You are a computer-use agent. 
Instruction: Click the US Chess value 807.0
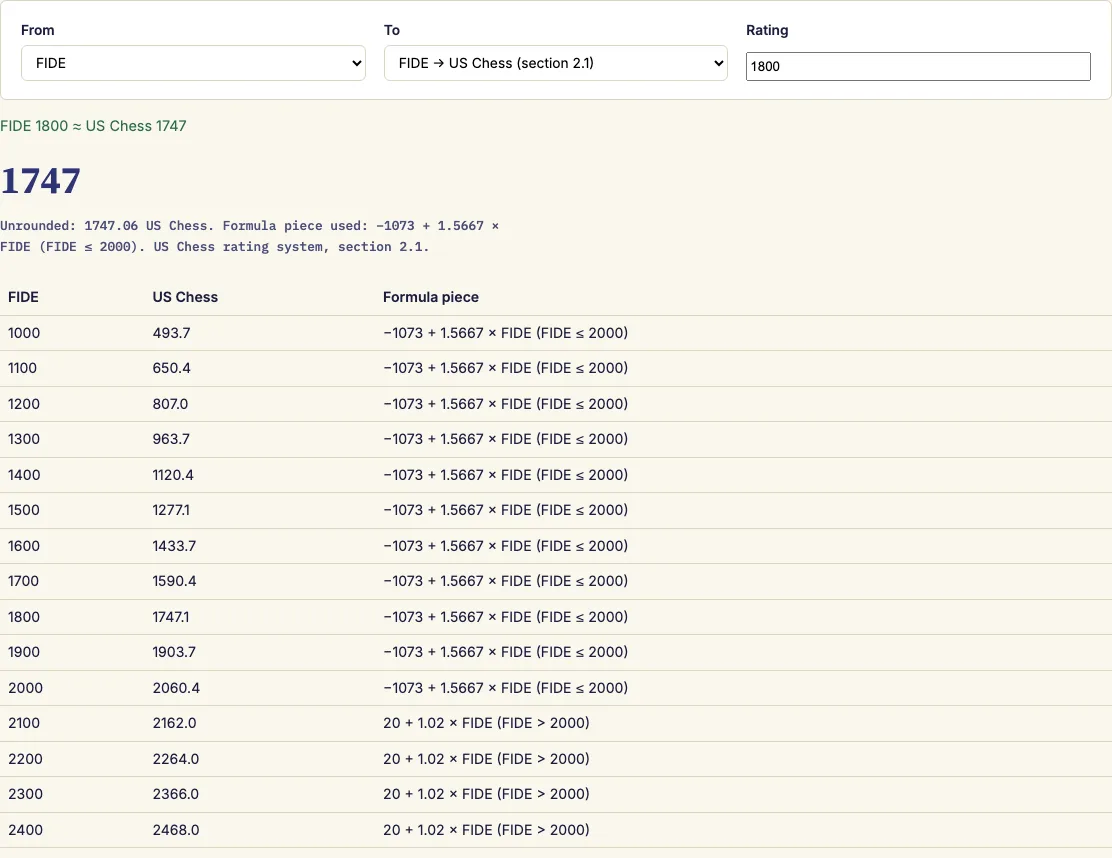170,403
